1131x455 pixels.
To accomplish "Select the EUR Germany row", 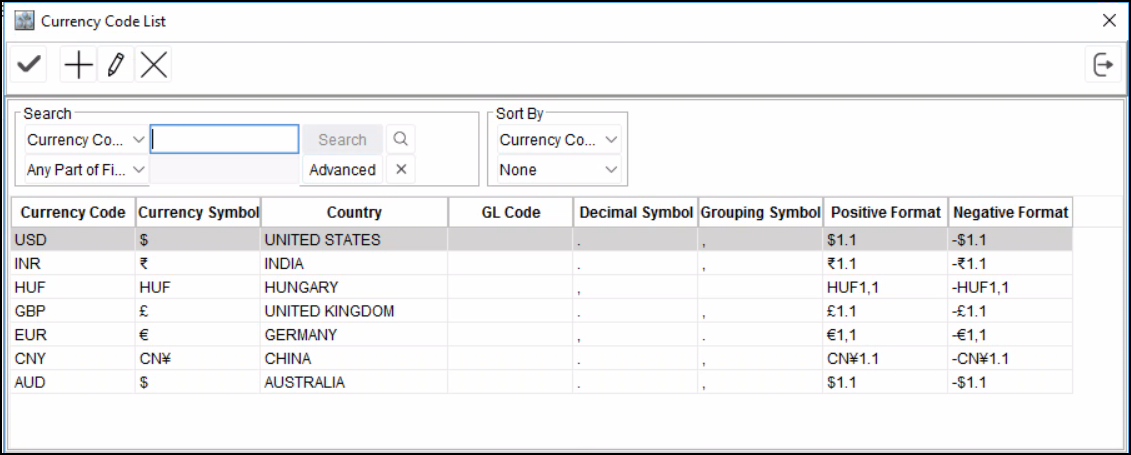I will click(300, 335).
